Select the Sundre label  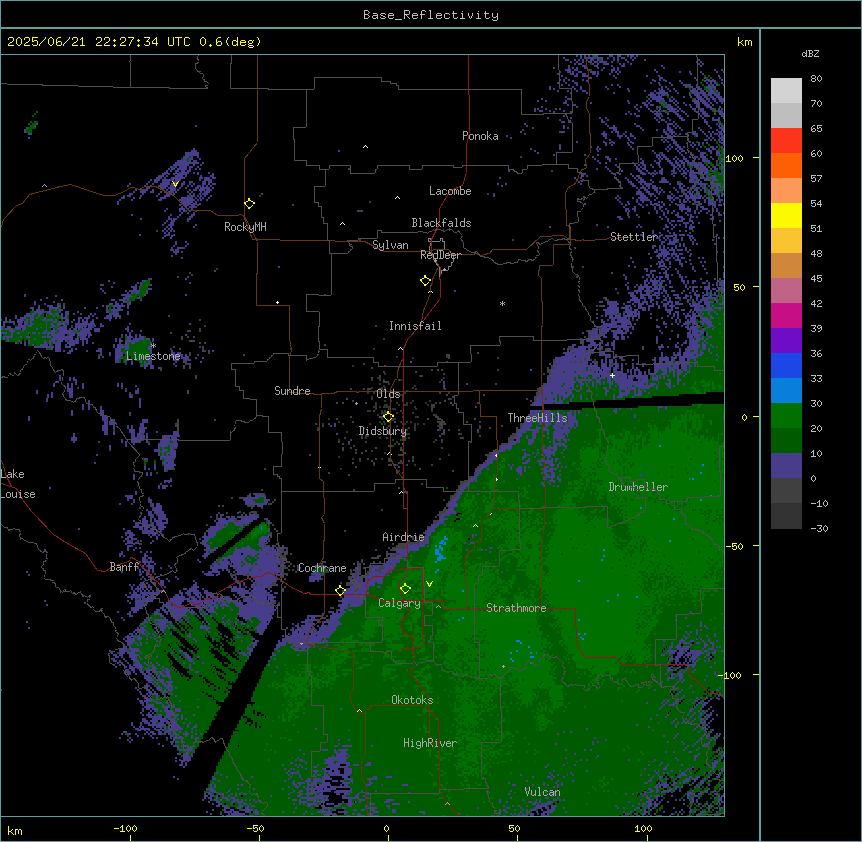point(292,391)
